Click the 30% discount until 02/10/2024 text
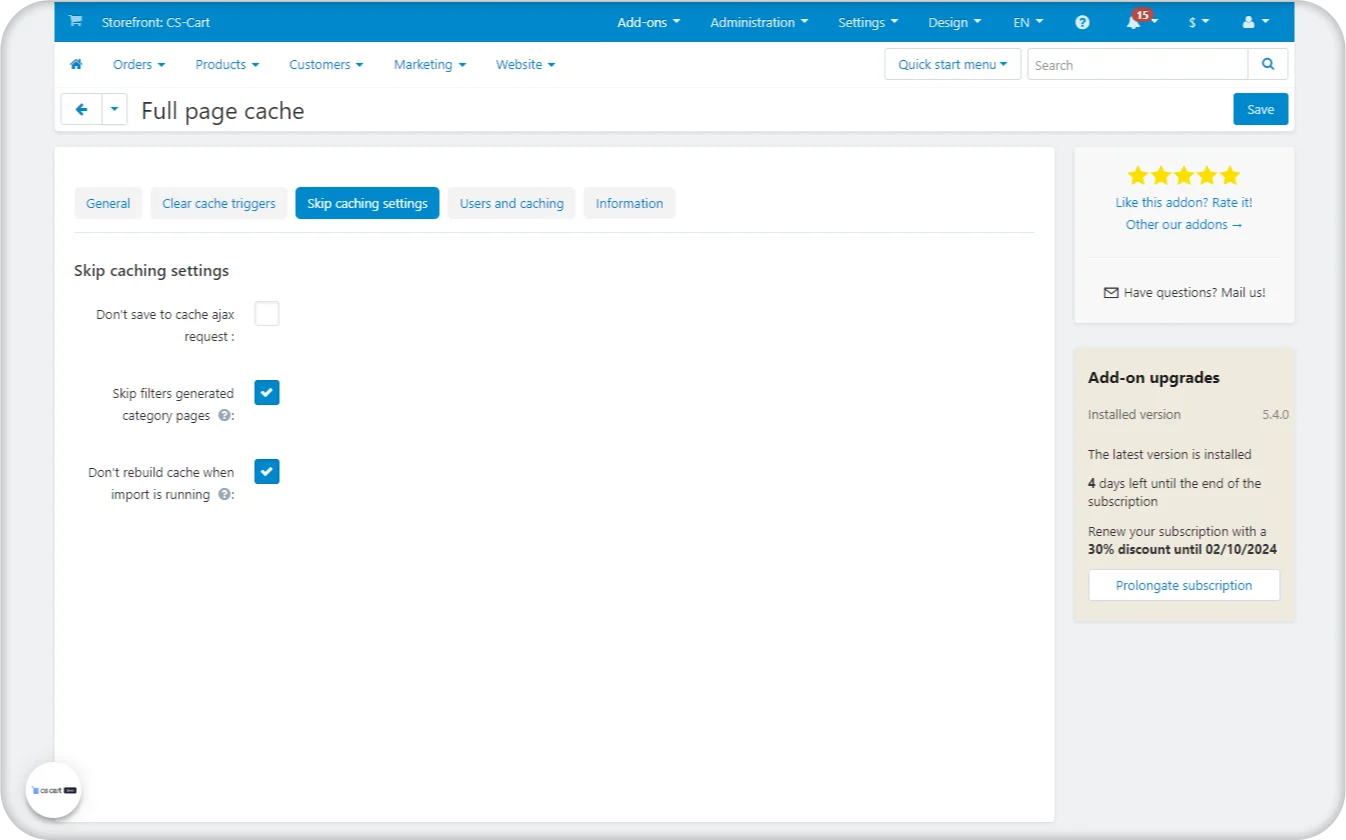Image resolution: width=1346 pixels, height=840 pixels. click(1182, 549)
